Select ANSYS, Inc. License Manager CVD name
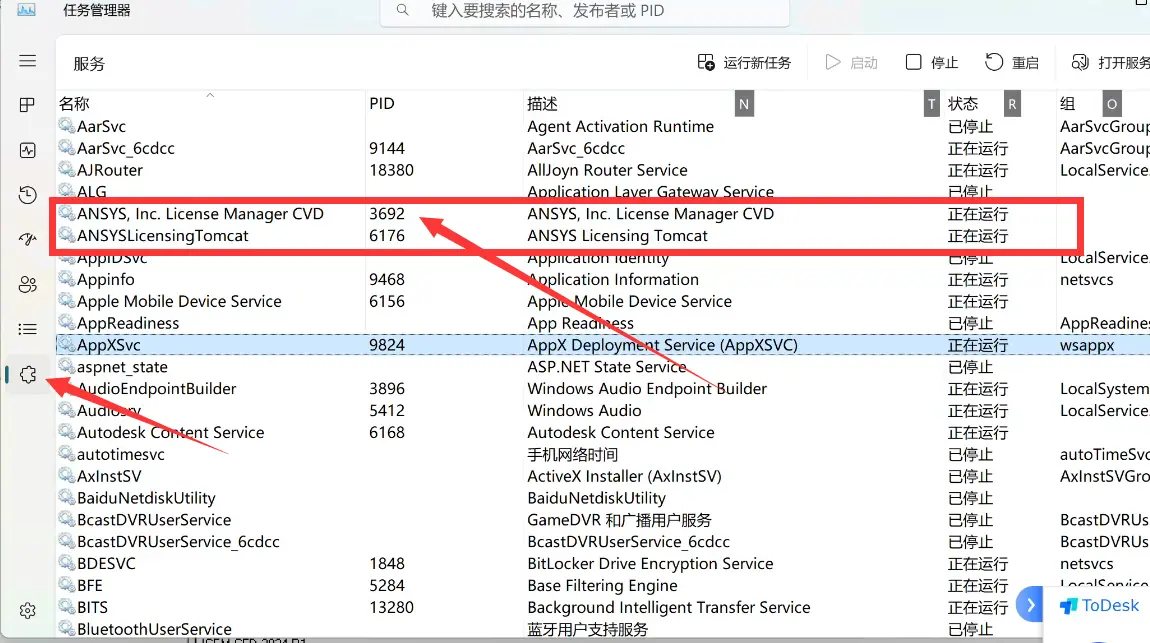 200,213
